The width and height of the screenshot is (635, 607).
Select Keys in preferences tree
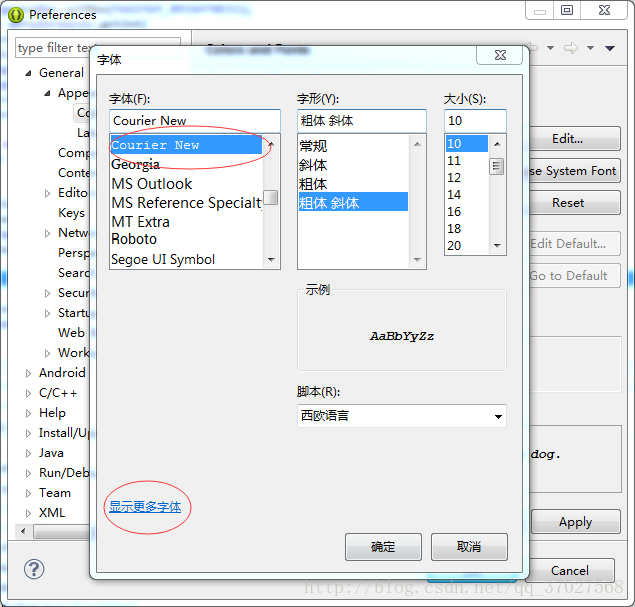(x=71, y=213)
